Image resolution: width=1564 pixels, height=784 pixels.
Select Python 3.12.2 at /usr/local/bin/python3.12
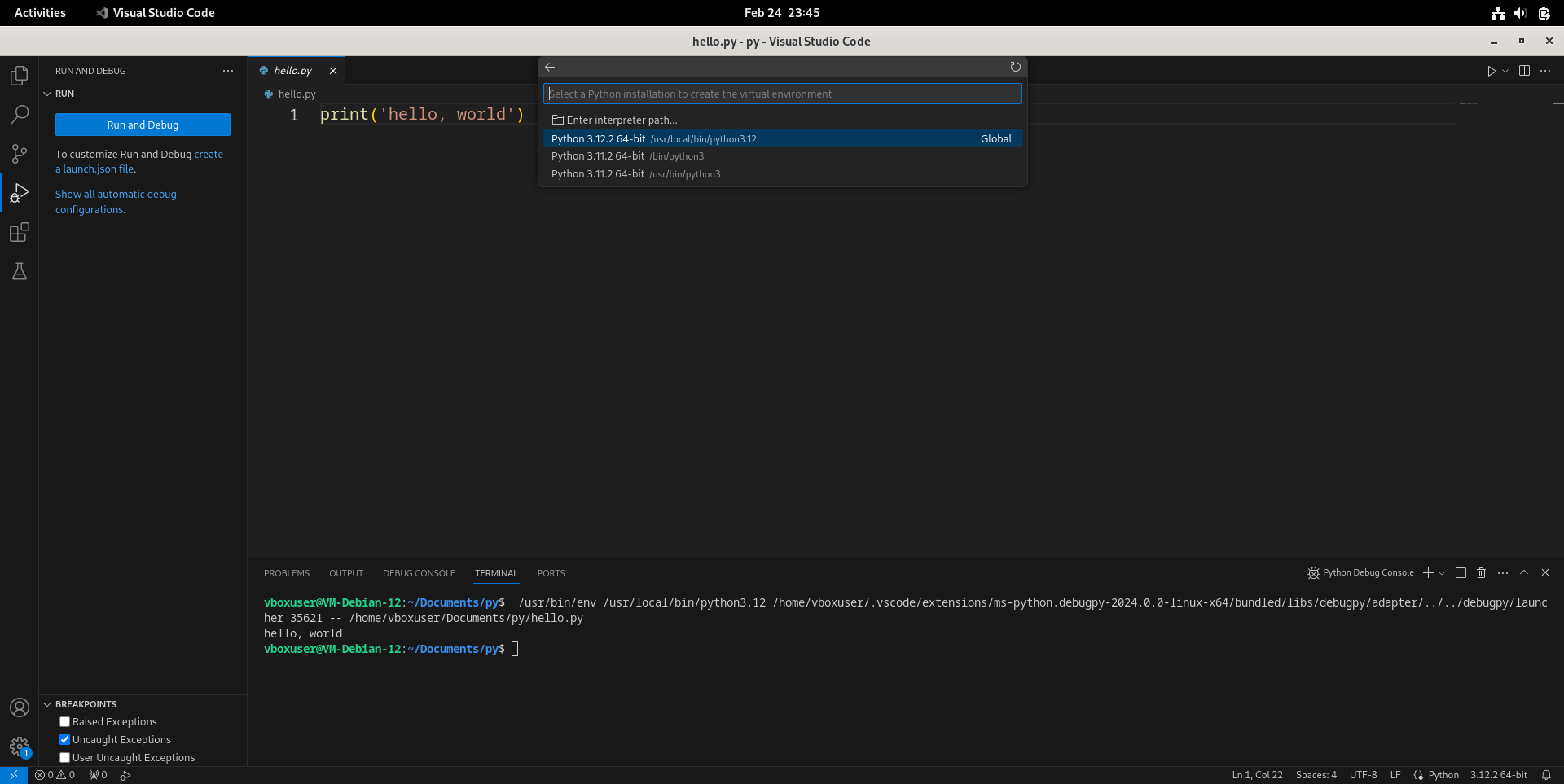pos(782,138)
